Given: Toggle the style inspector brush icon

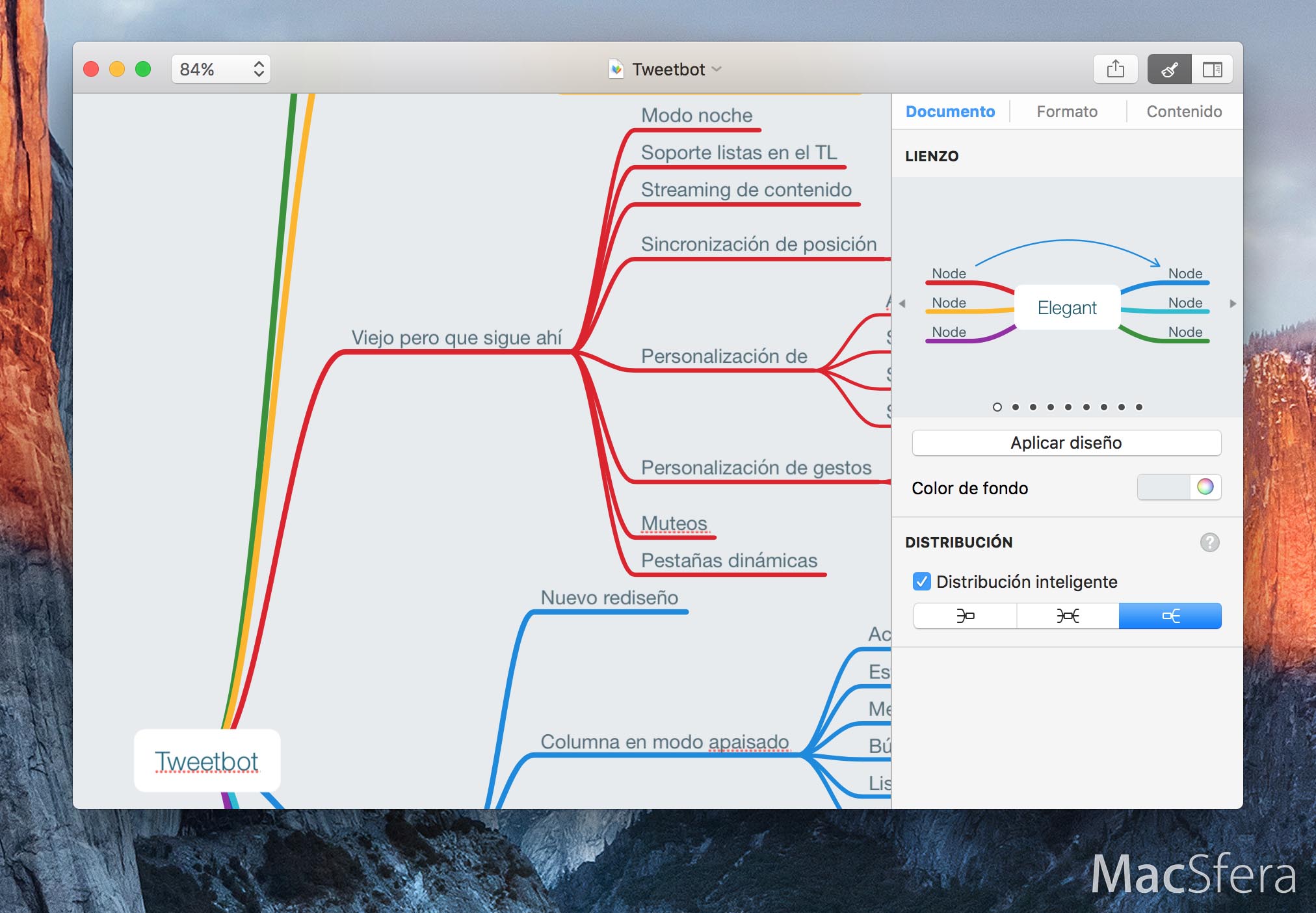Looking at the screenshot, I should point(1169,69).
